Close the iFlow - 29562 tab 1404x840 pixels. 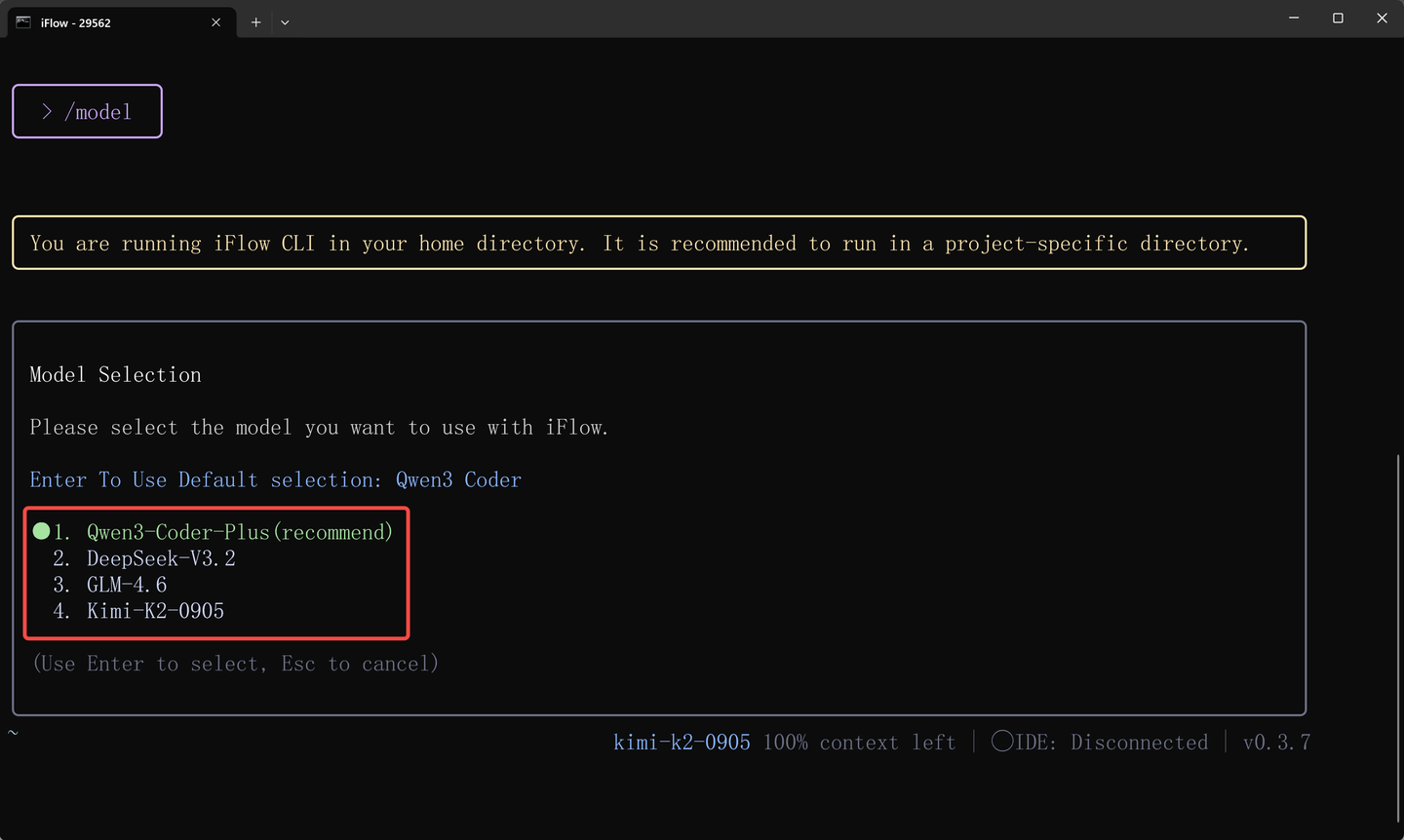215,21
